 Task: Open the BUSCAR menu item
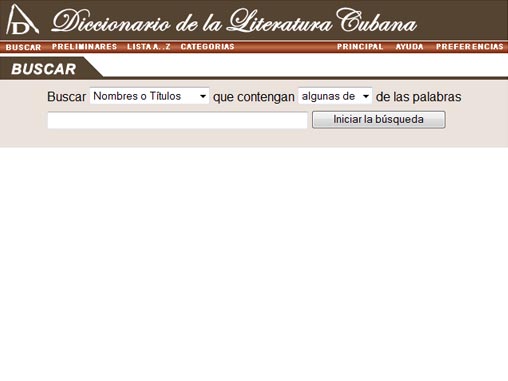tap(23, 47)
